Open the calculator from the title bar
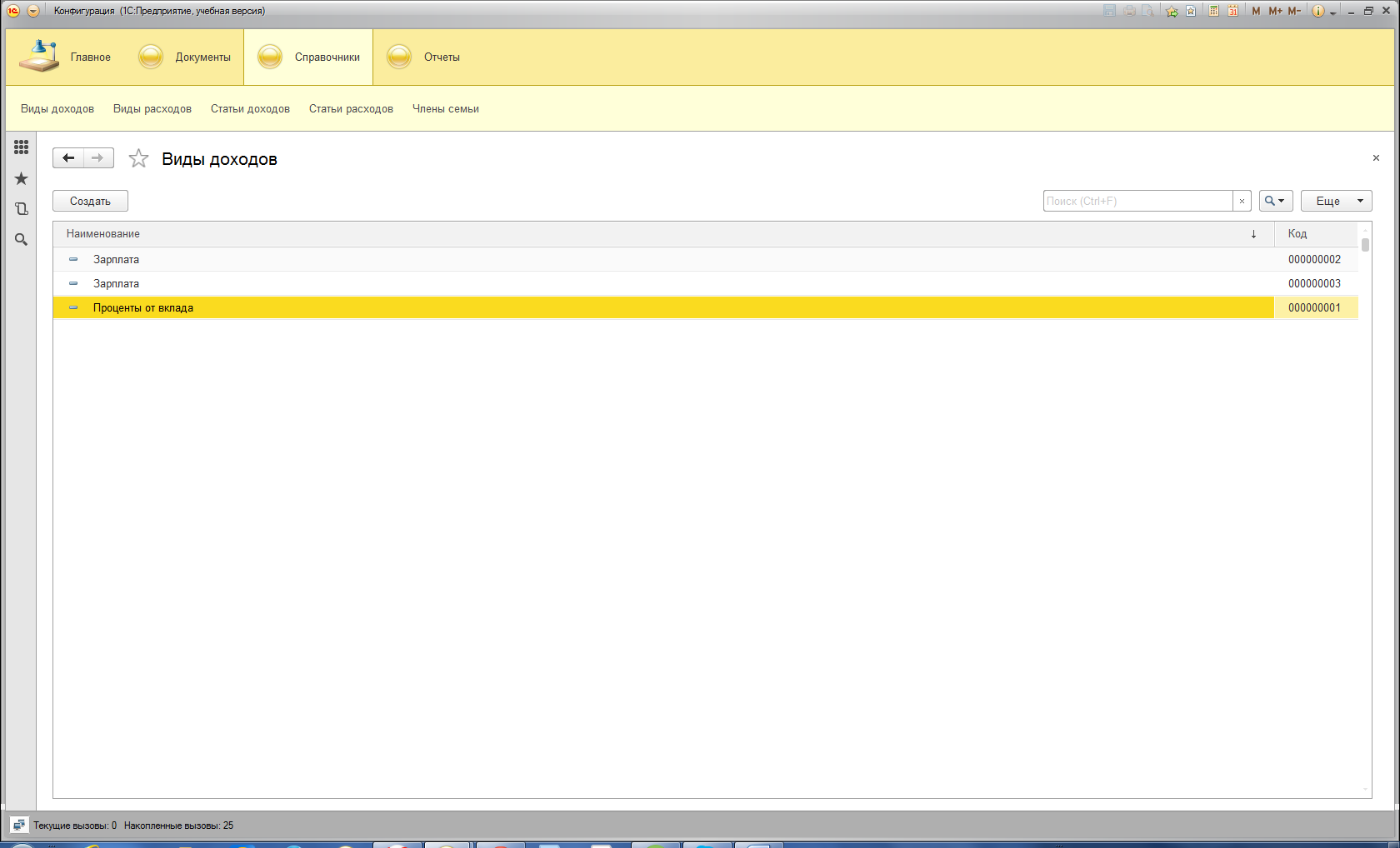Screen dimensions: 1400x848 click(1214, 11)
